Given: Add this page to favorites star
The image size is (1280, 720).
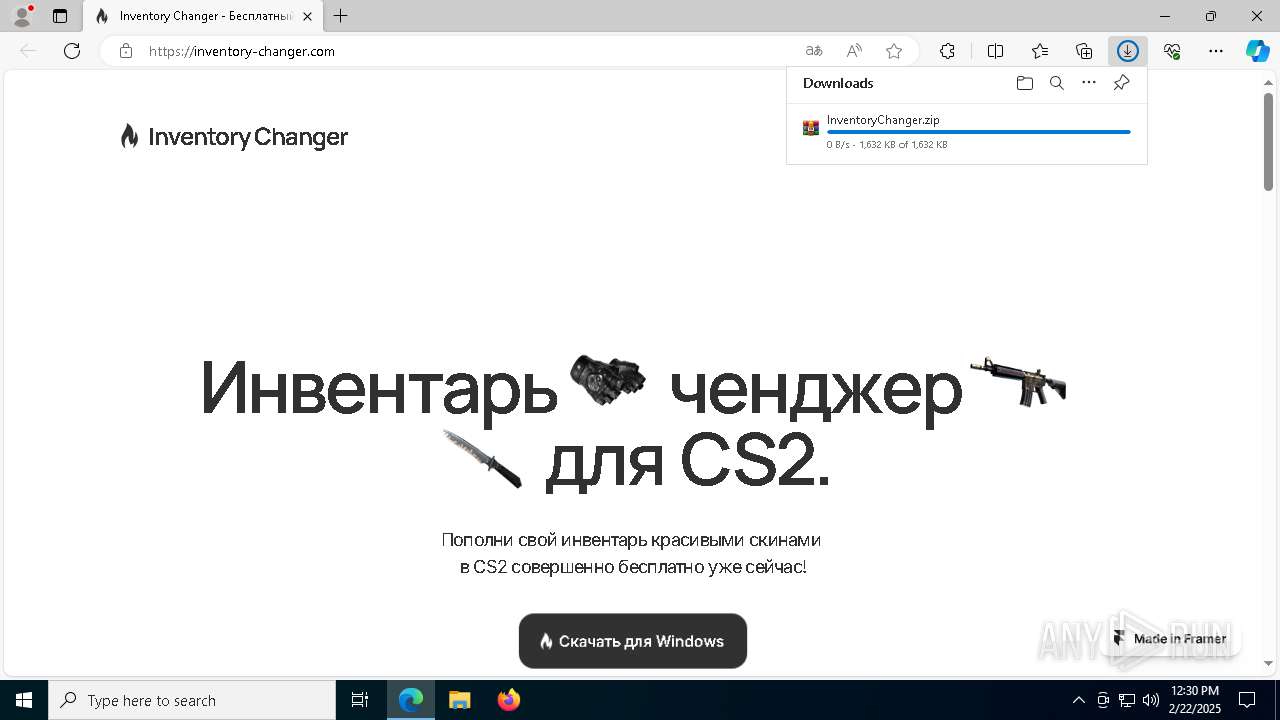Looking at the screenshot, I should point(894,51).
